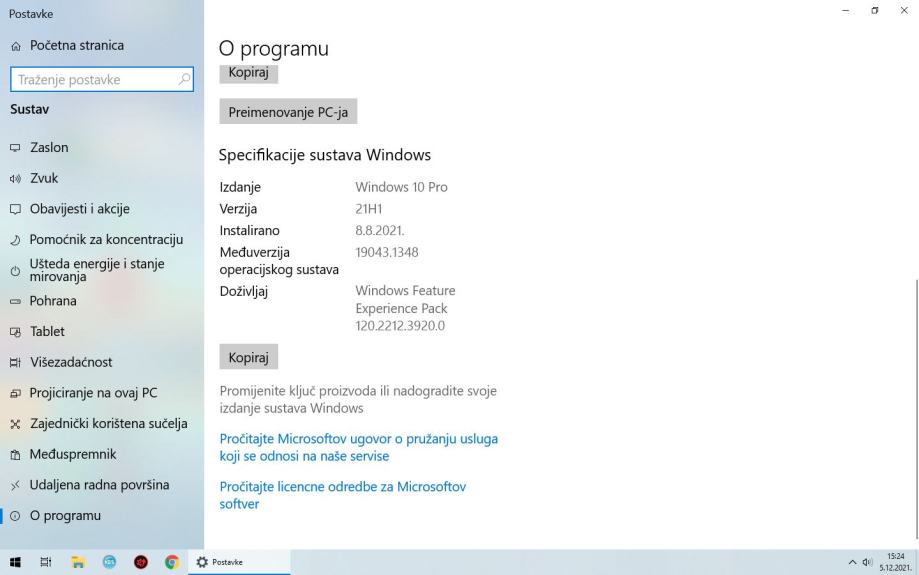Screen dimensions: 919x575
Task: Open Task View from the taskbar
Action: (x=46, y=562)
